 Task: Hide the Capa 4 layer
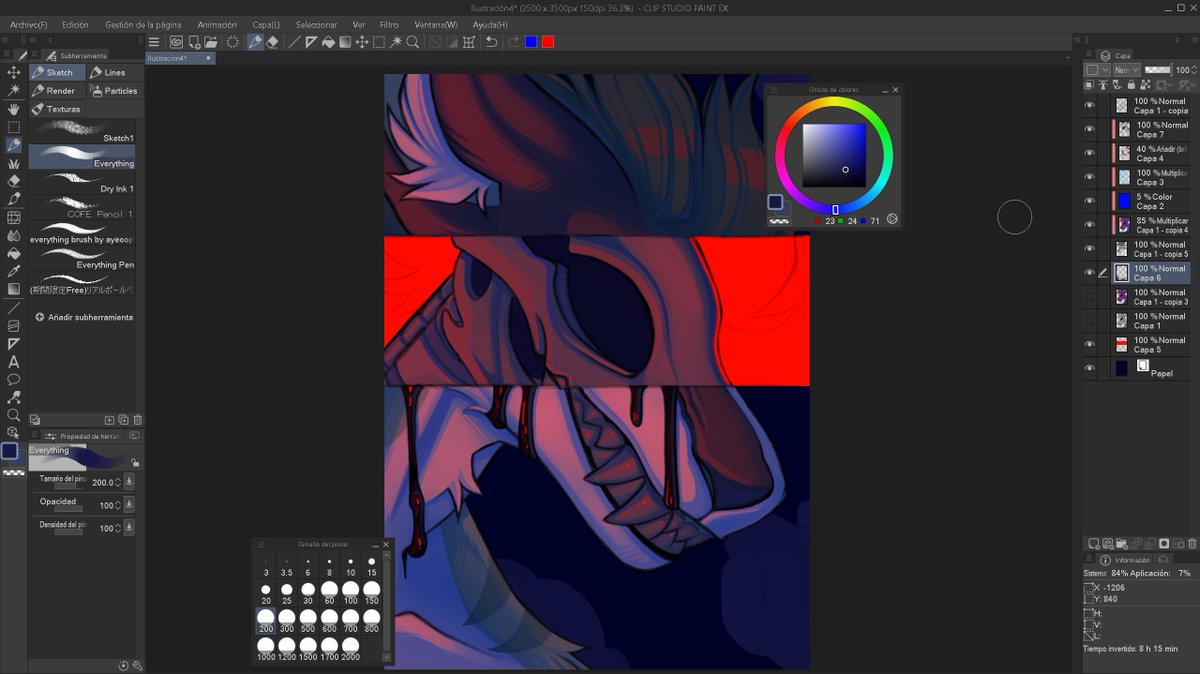(x=1090, y=153)
